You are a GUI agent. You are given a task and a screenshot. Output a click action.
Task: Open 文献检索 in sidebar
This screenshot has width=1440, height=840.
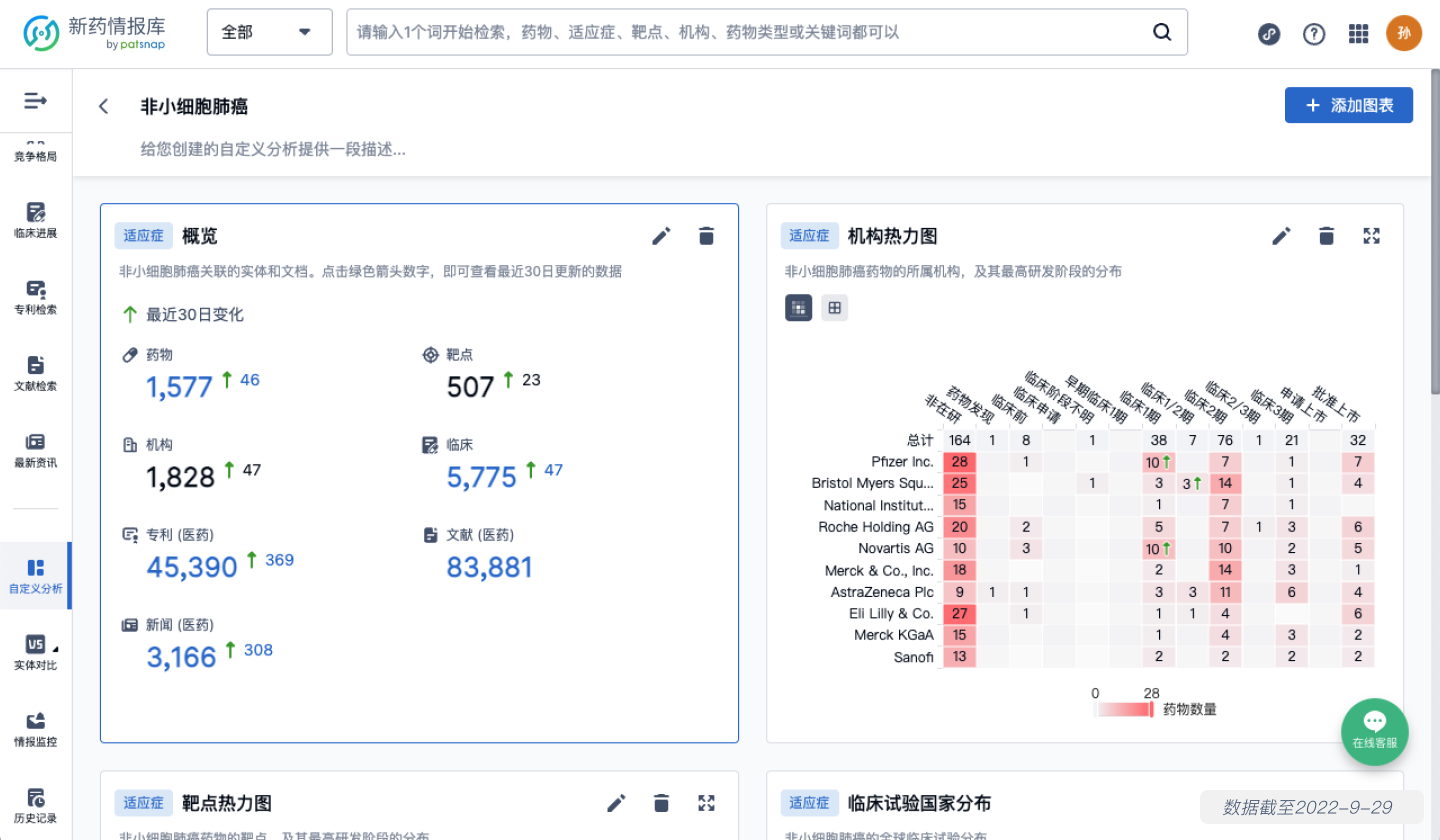(35, 373)
